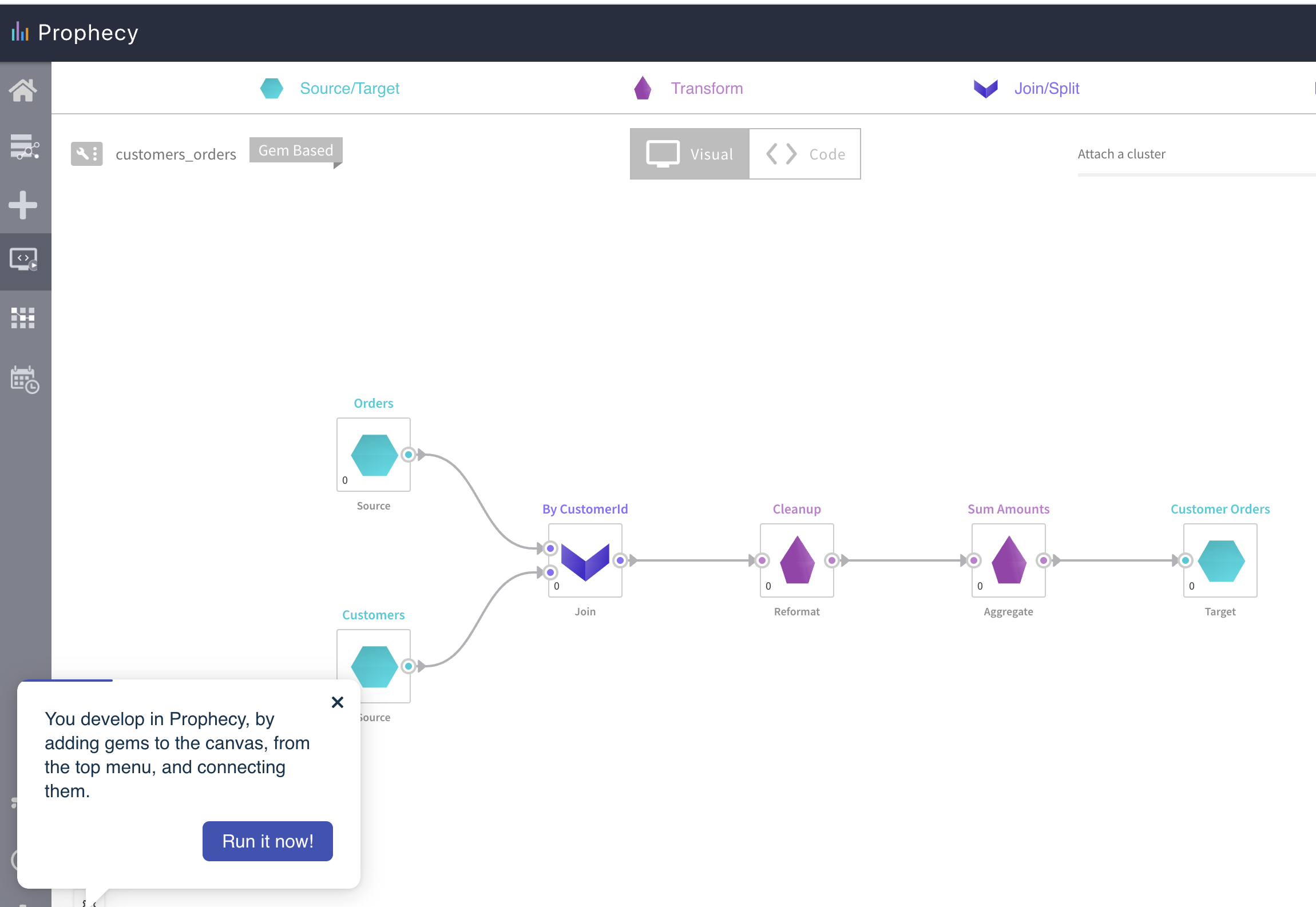Click the workflow settings wrench button
The image size is (1316, 907).
86,154
